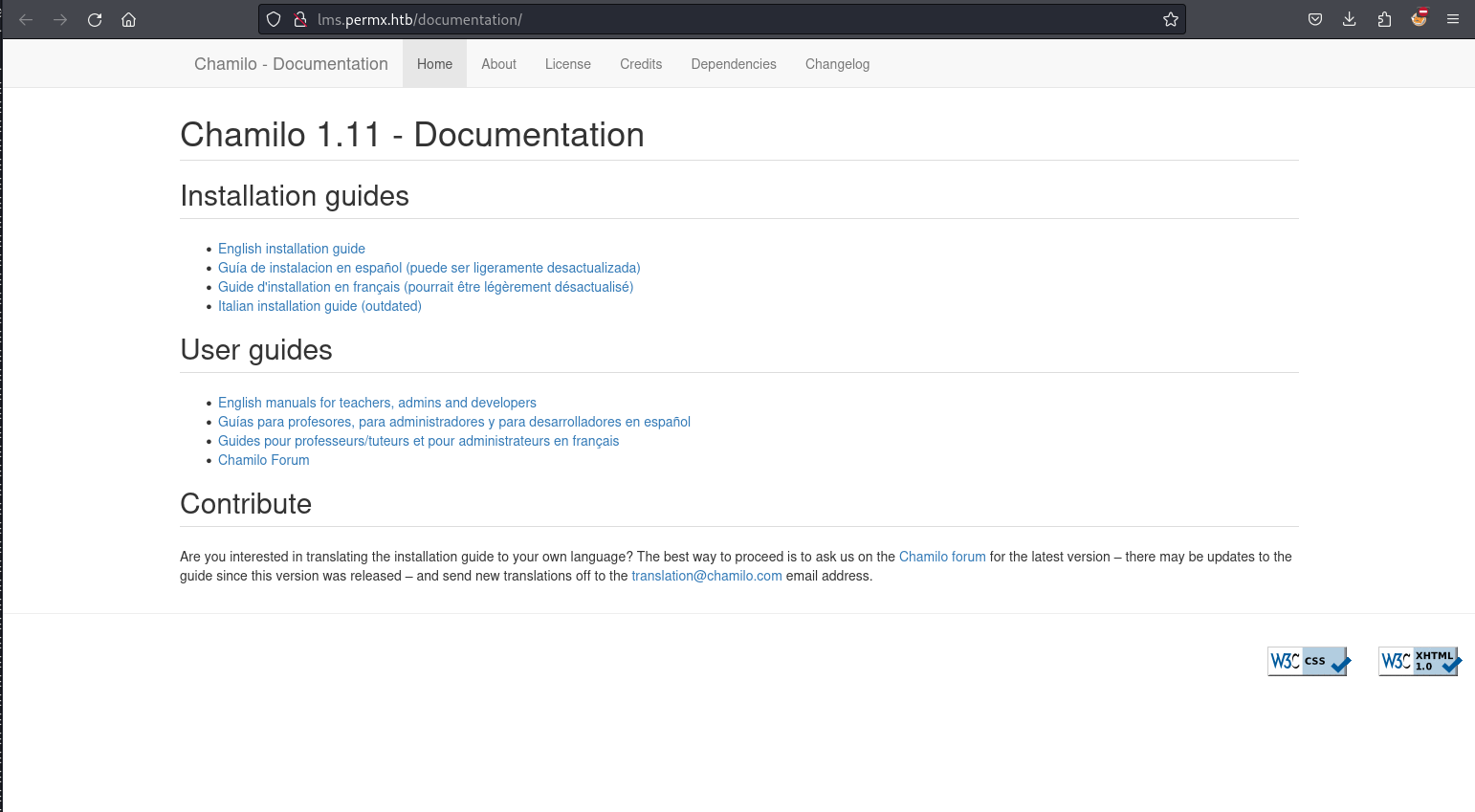Click the Contribute heading
The image size is (1475, 812).
click(x=246, y=504)
